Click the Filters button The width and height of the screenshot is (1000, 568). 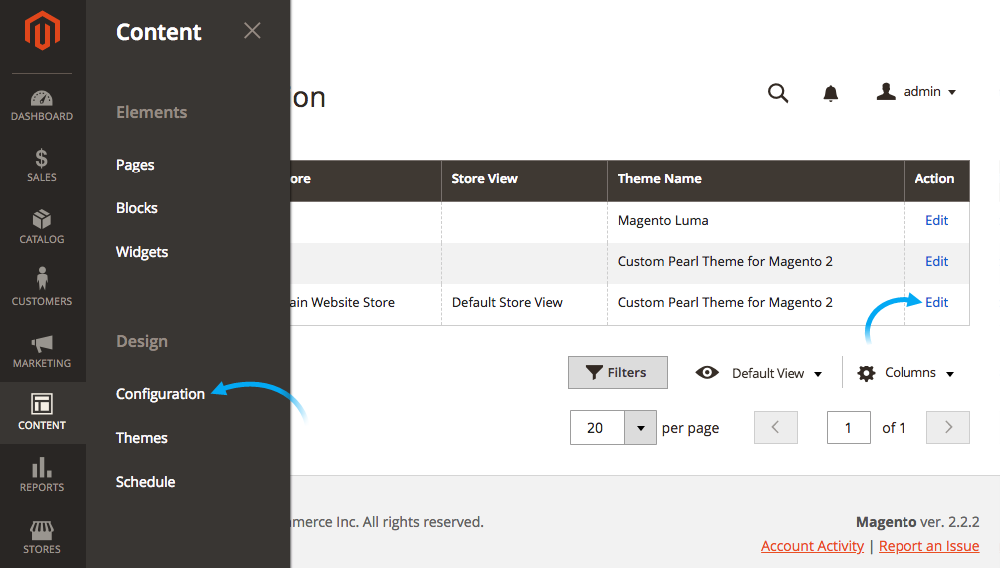(x=616, y=373)
